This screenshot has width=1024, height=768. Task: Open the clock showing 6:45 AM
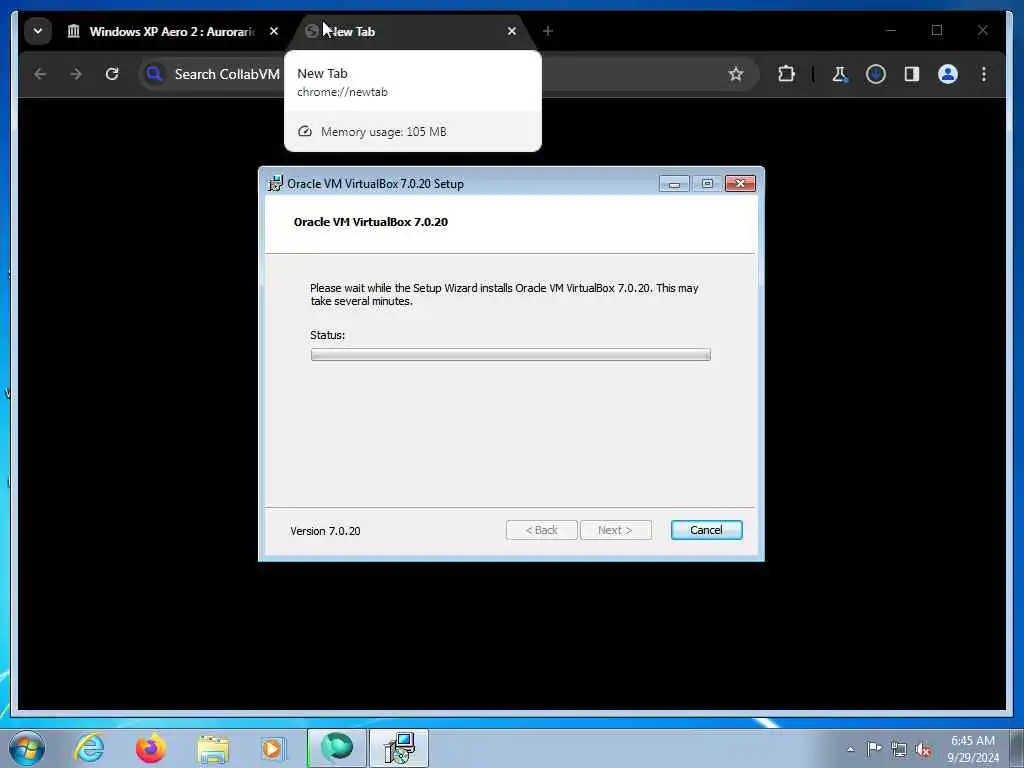click(x=973, y=749)
